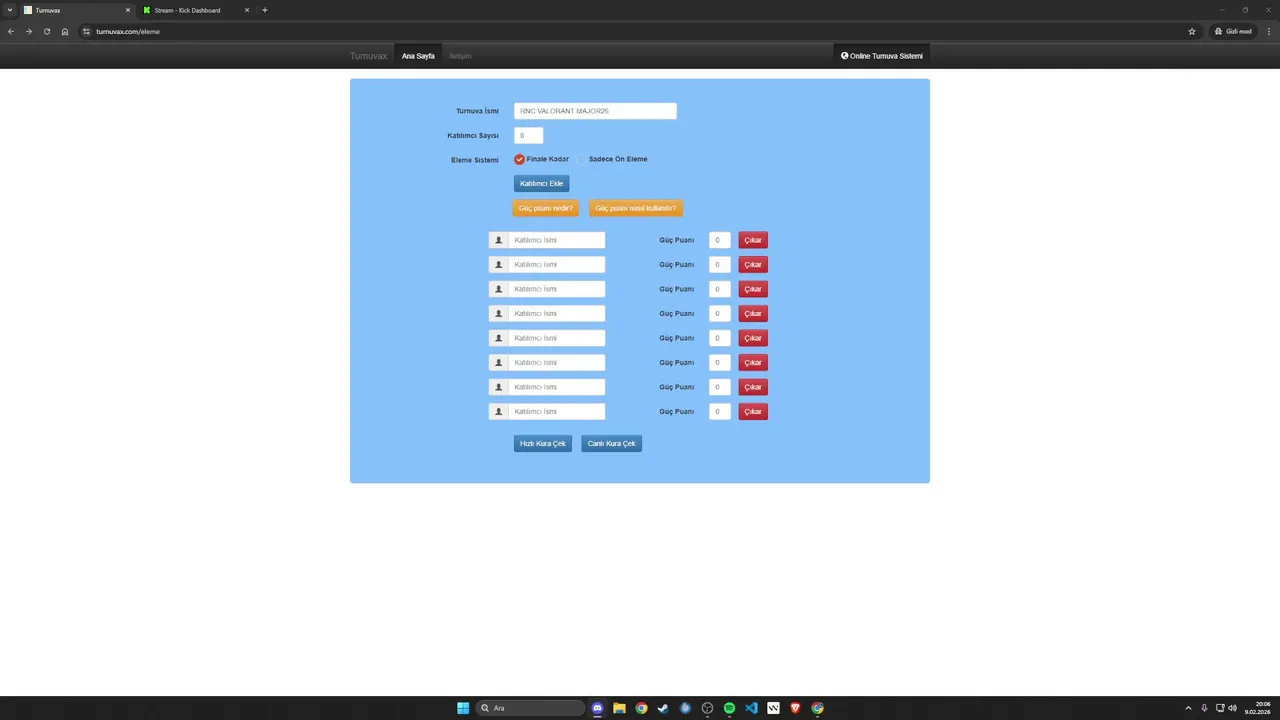Click the person icon of eighth participant row

tap(499, 412)
